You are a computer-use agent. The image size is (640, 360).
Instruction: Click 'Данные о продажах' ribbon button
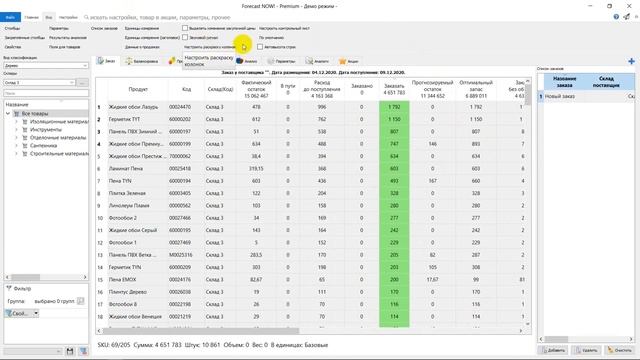click(142, 47)
